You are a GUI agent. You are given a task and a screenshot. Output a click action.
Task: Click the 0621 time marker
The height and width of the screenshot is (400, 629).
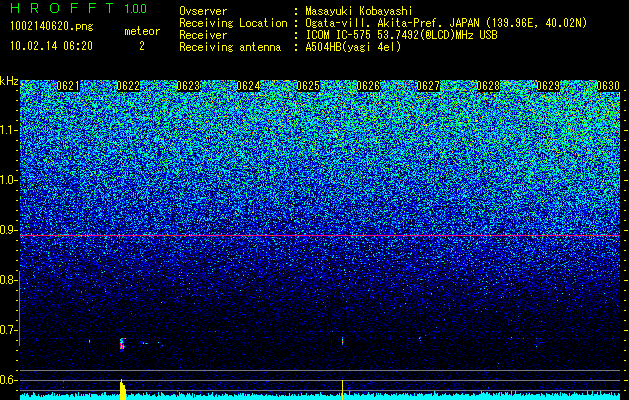pos(68,86)
